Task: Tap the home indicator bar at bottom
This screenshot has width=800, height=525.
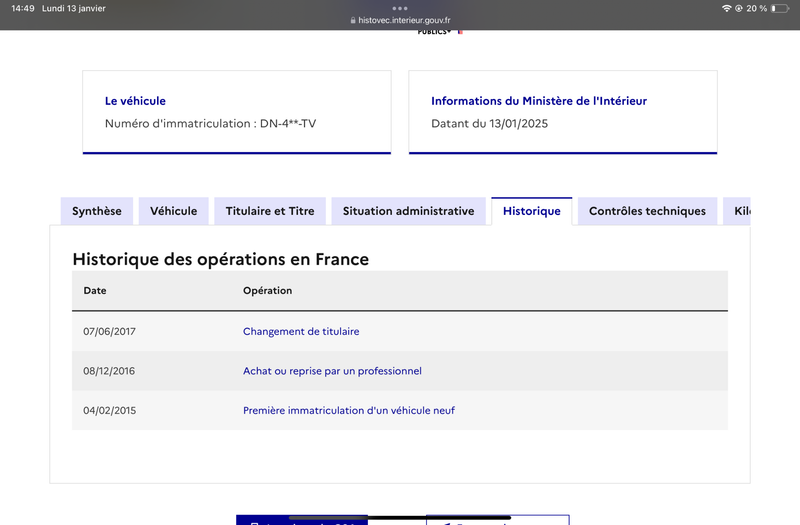Action: (x=400, y=518)
